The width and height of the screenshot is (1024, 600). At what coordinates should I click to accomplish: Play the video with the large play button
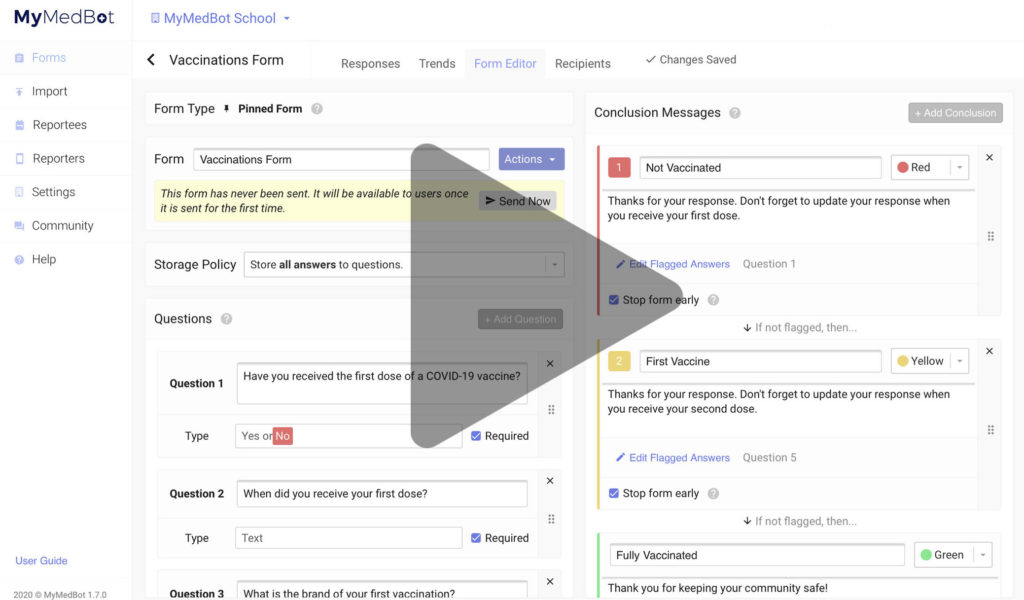point(547,296)
